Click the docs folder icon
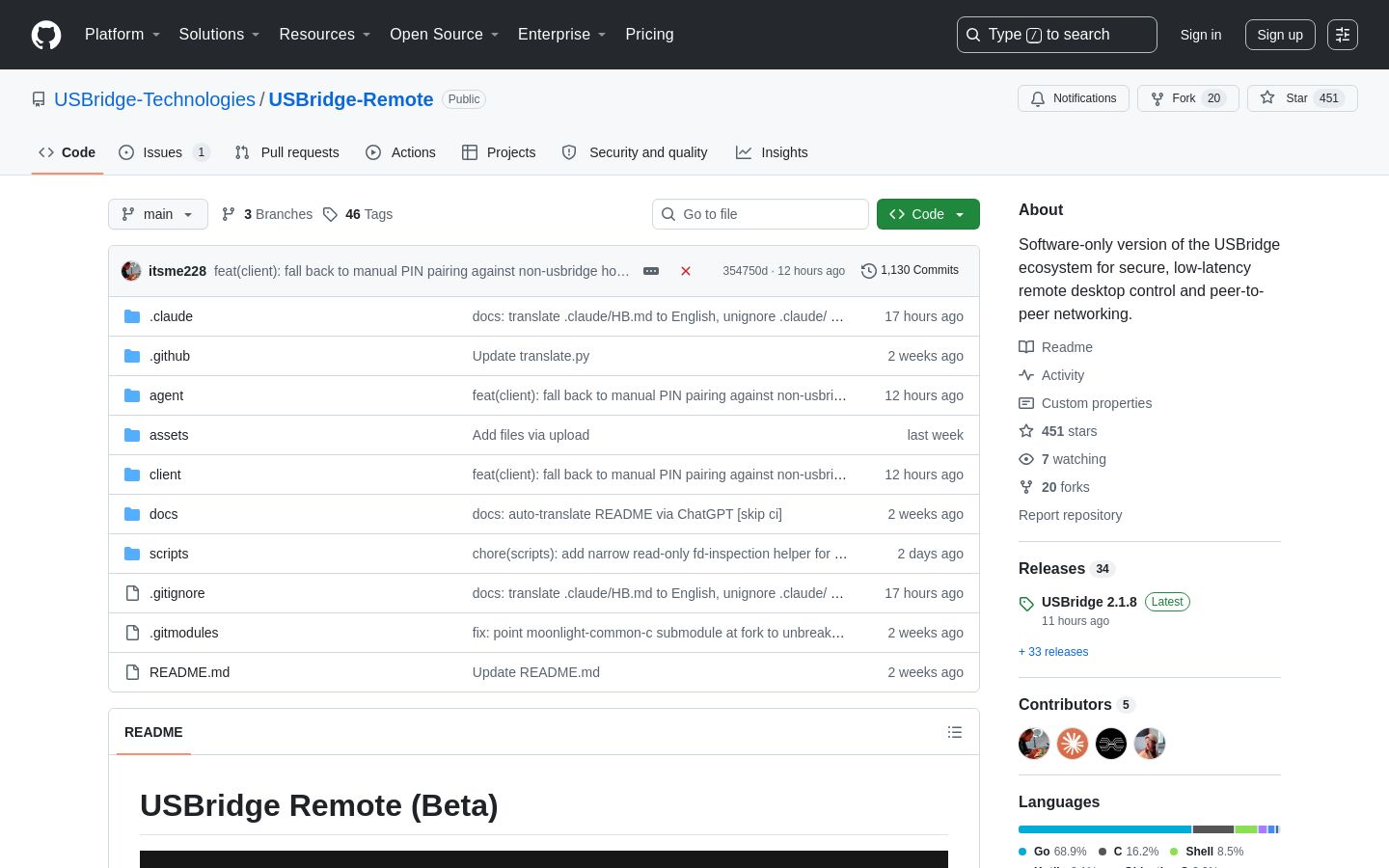 (x=132, y=514)
